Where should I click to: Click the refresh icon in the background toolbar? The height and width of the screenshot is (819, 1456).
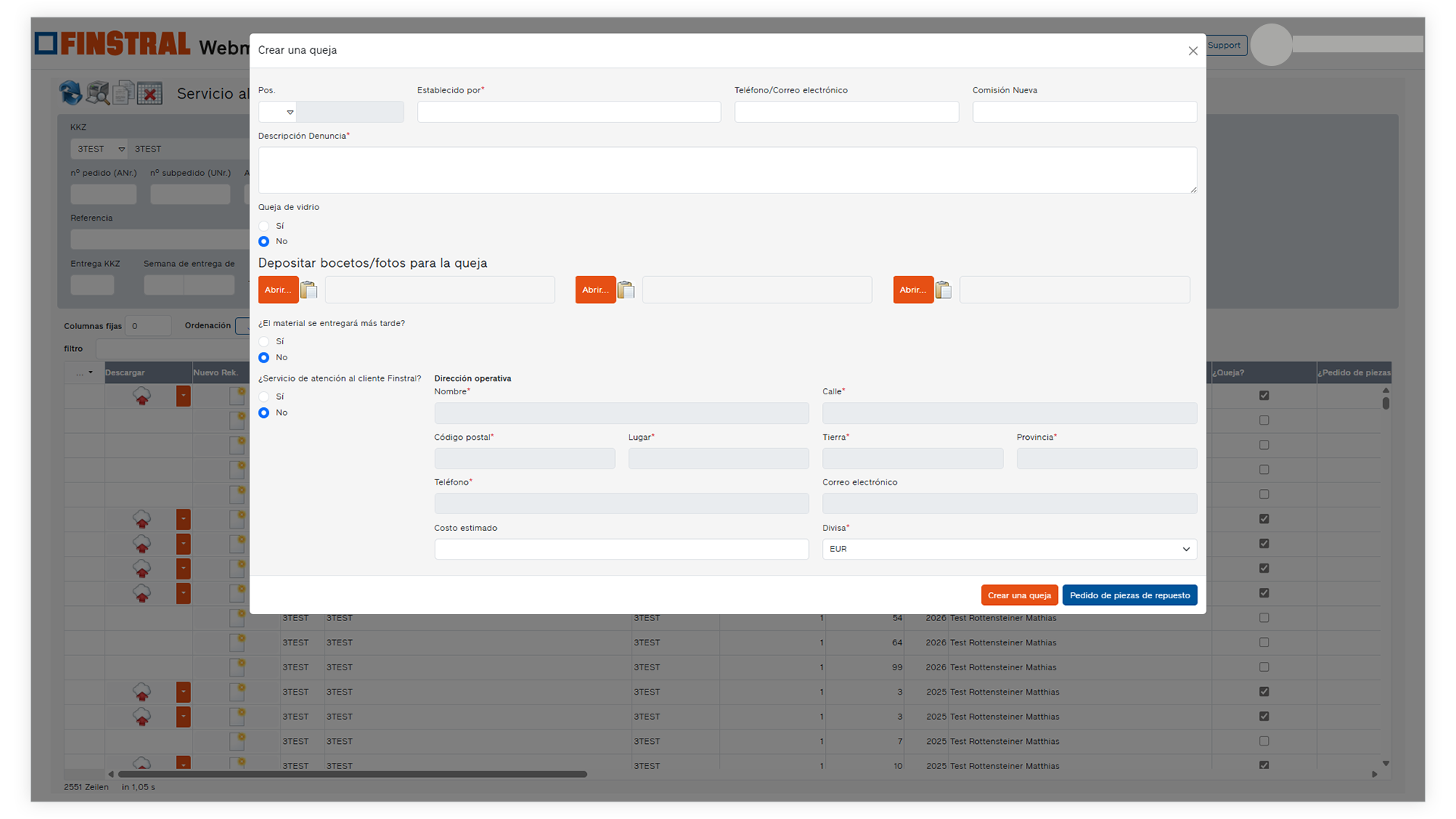pos(71,93)
